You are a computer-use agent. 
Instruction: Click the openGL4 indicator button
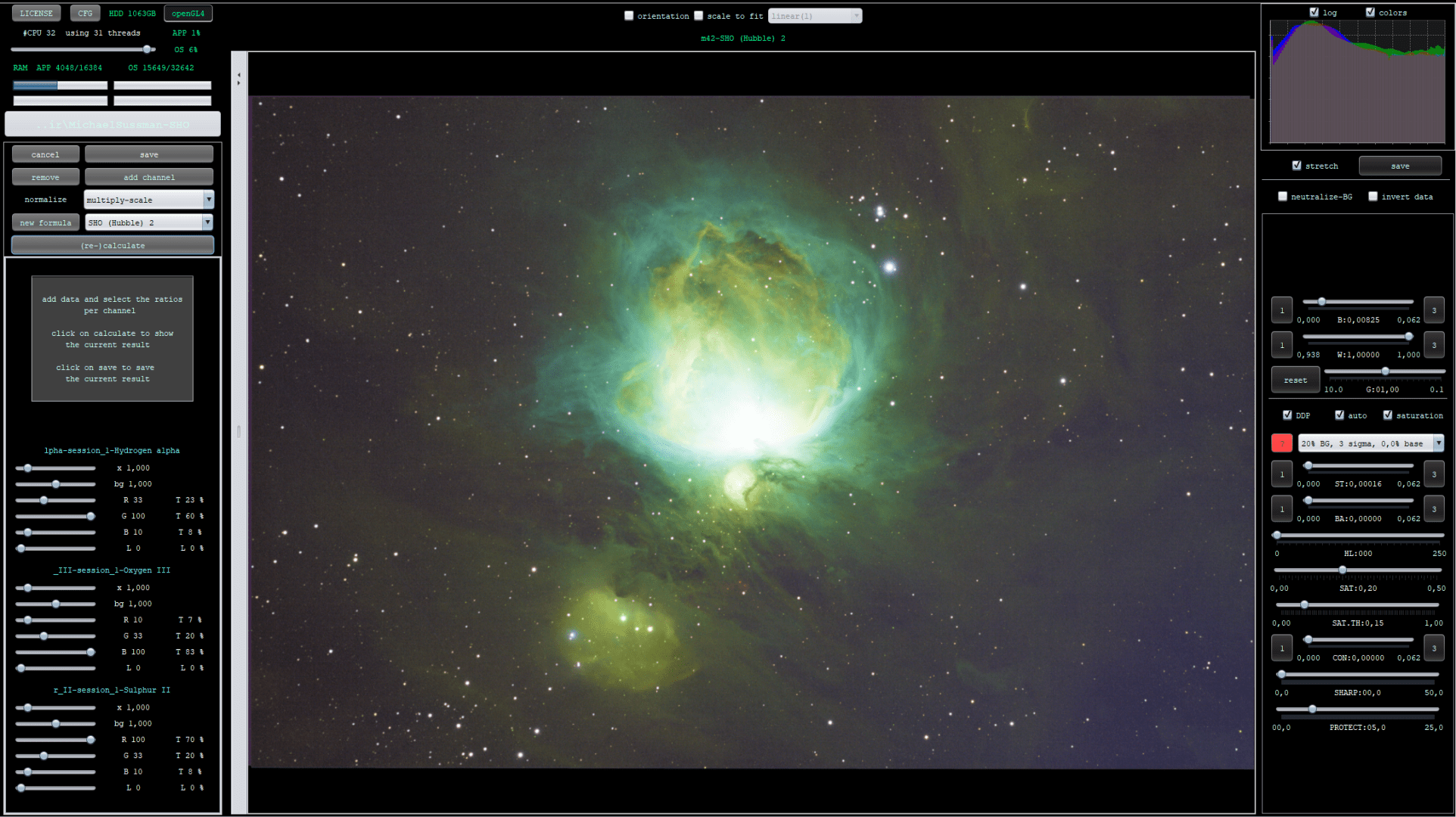click(x=188, y=13)
